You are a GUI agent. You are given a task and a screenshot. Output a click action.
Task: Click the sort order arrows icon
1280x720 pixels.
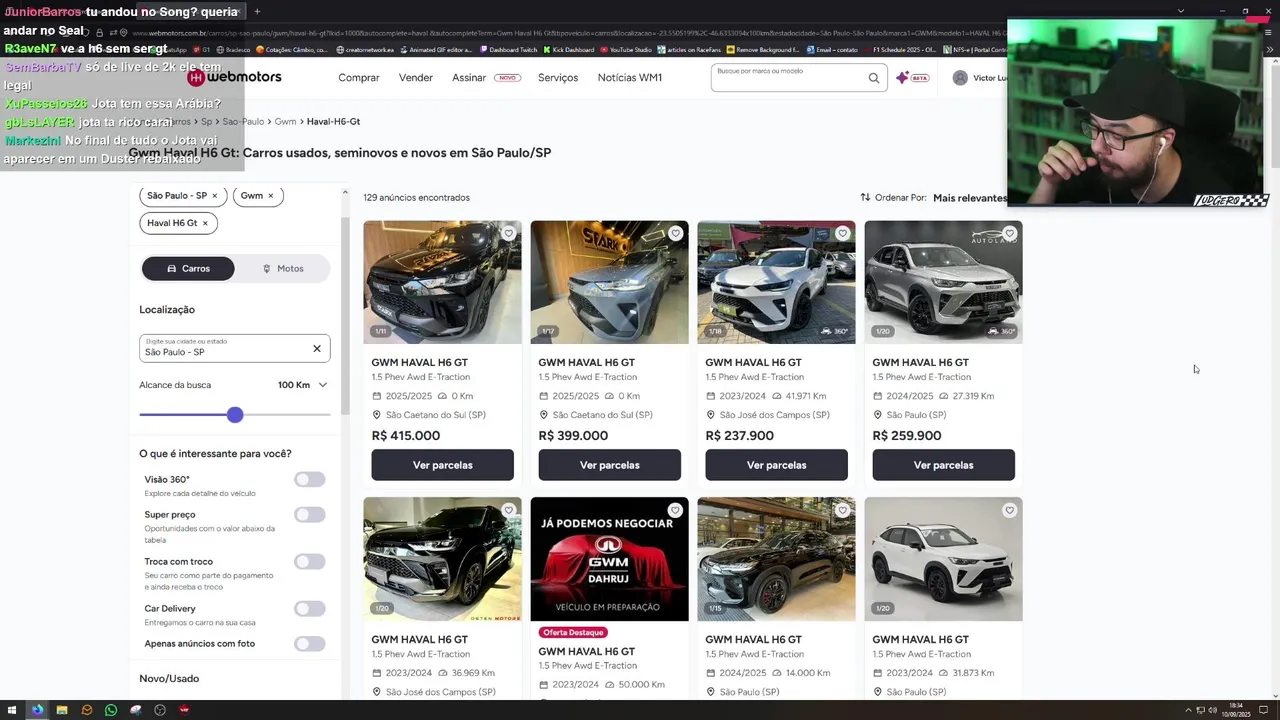[x=865, y=197]
